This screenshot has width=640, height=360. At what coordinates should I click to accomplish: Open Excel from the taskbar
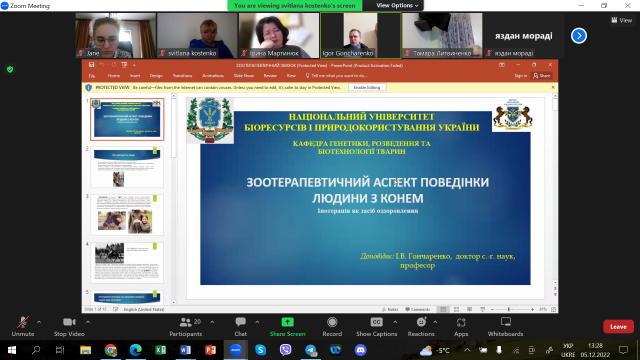(x=160, y=350)
